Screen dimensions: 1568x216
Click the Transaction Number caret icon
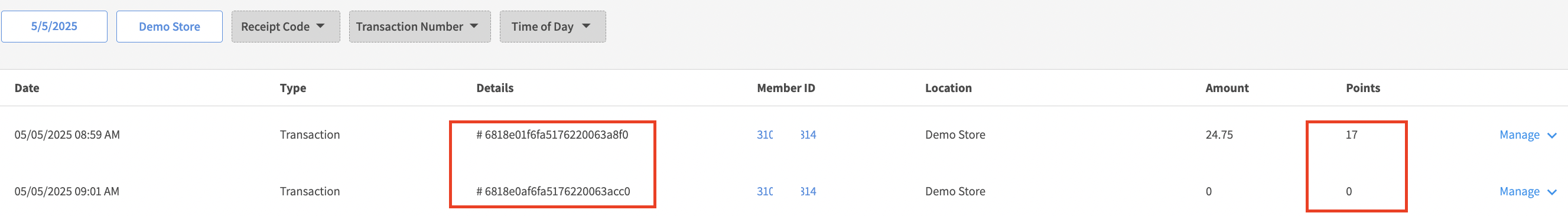coord(474,26)
